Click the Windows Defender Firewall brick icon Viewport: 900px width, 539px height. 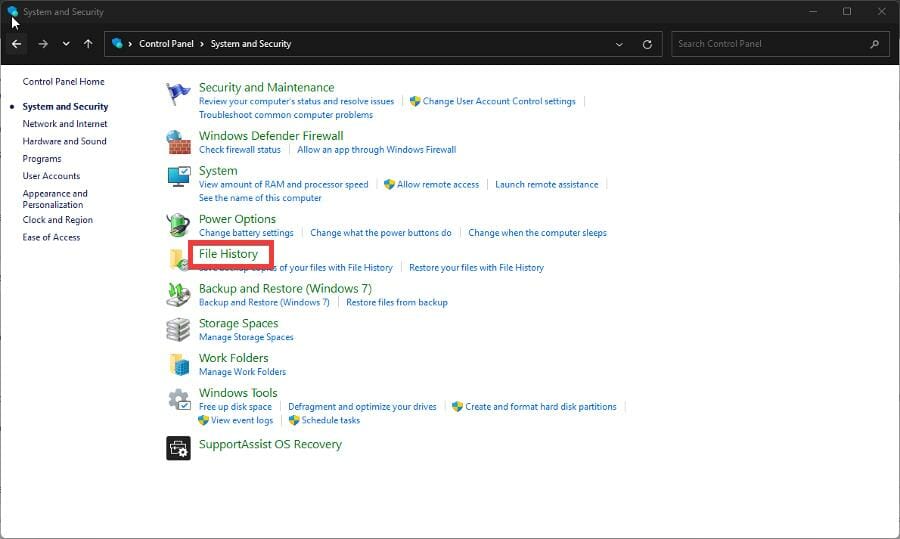coord(178,142)
